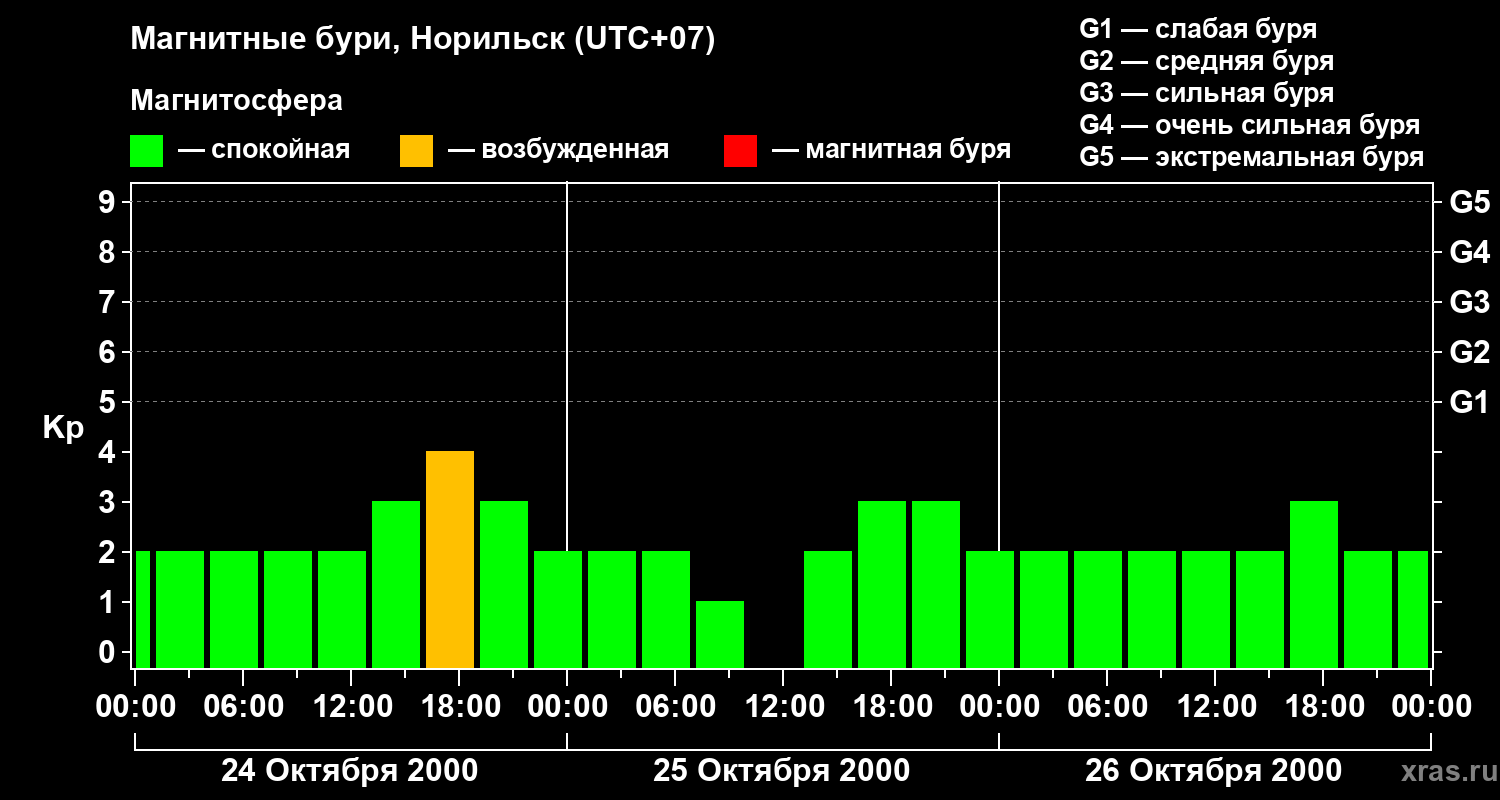
Task: Click the 06:00 time label for 25 Октября
Action: [674, 707]
